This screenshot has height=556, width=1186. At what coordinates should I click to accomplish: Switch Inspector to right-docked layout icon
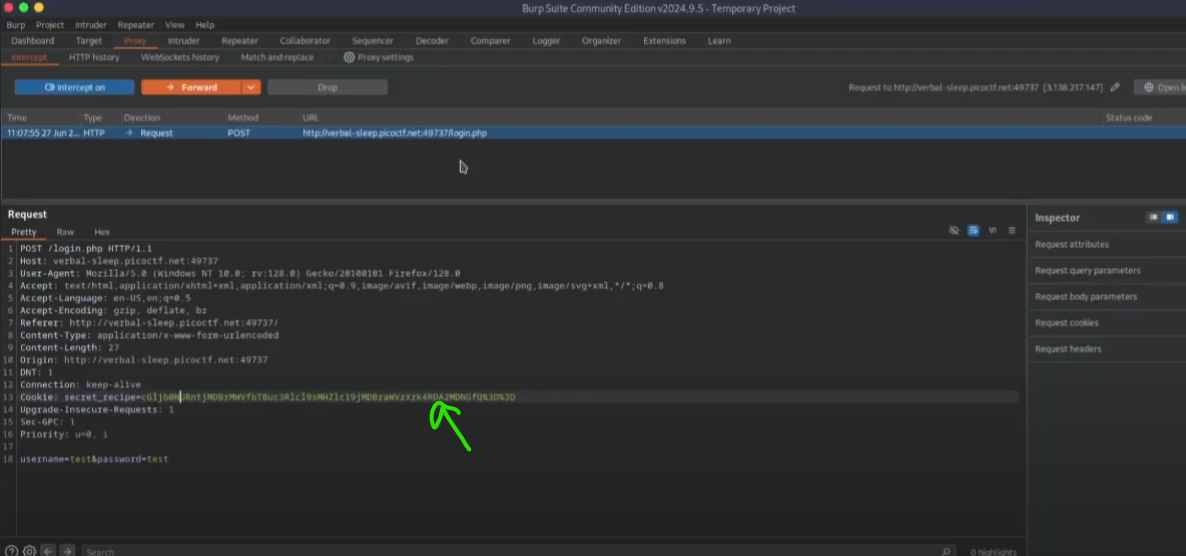(x=1170, y=217)
